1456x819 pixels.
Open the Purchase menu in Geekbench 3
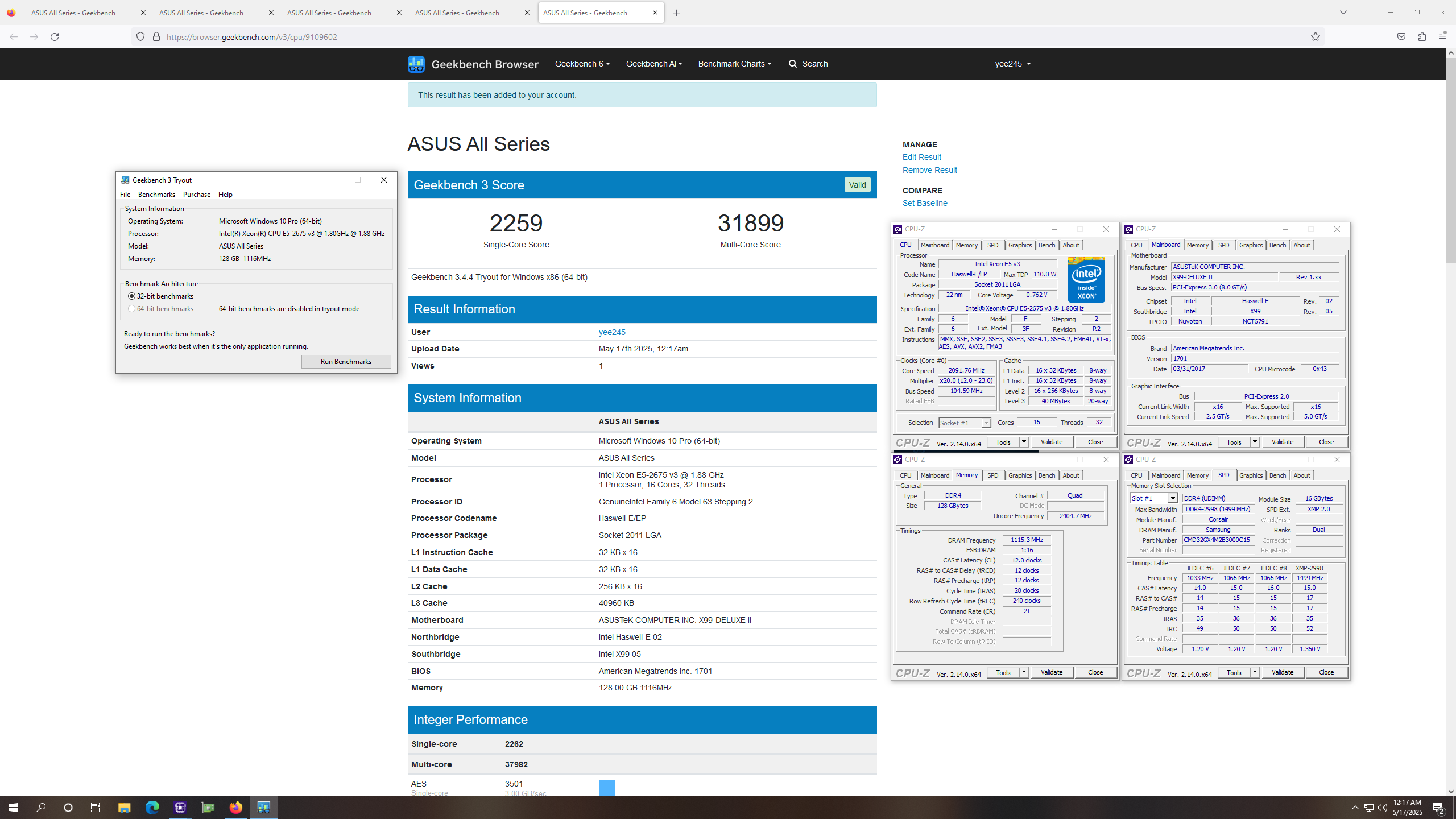197,195
